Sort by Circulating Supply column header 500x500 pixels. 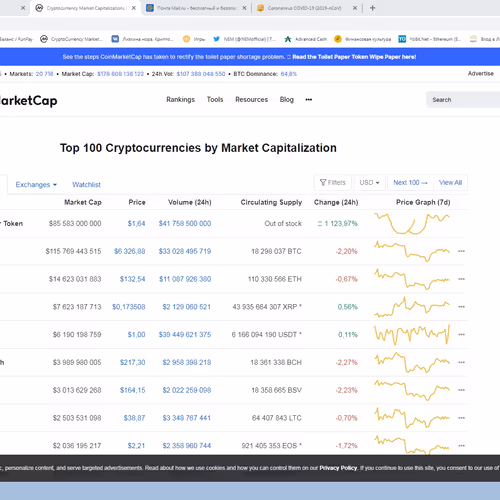[271, 202]
